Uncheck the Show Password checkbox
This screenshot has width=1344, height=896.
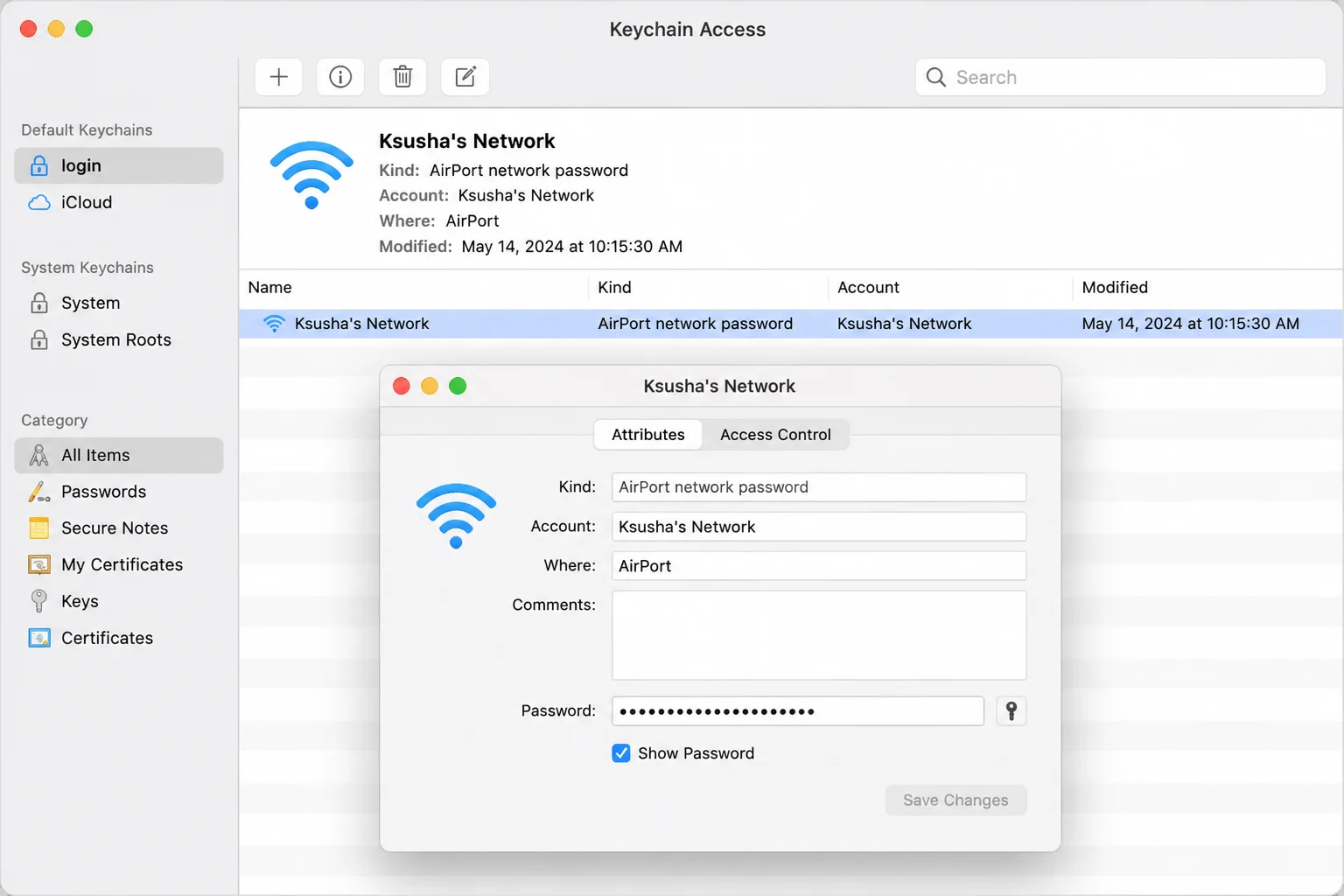[x=621, y=753]
